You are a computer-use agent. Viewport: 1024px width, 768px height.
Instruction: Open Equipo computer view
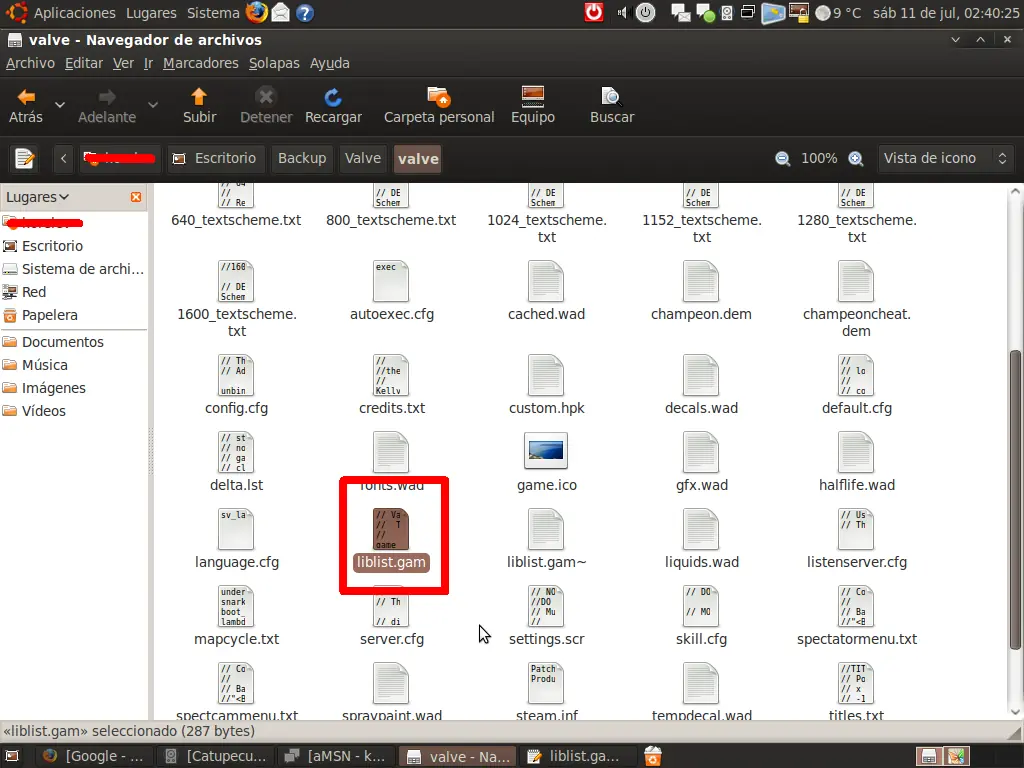click(x=533, y=106)
